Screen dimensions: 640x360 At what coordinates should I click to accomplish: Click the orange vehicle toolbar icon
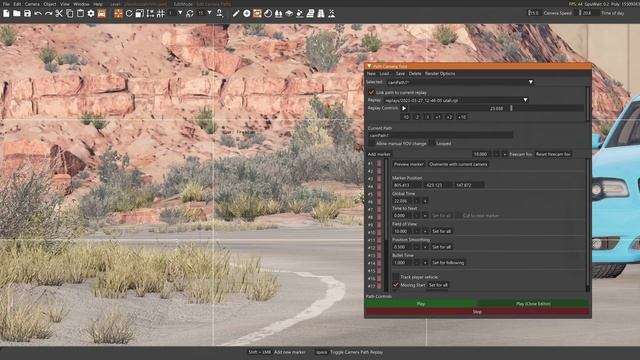pos(102,13)
